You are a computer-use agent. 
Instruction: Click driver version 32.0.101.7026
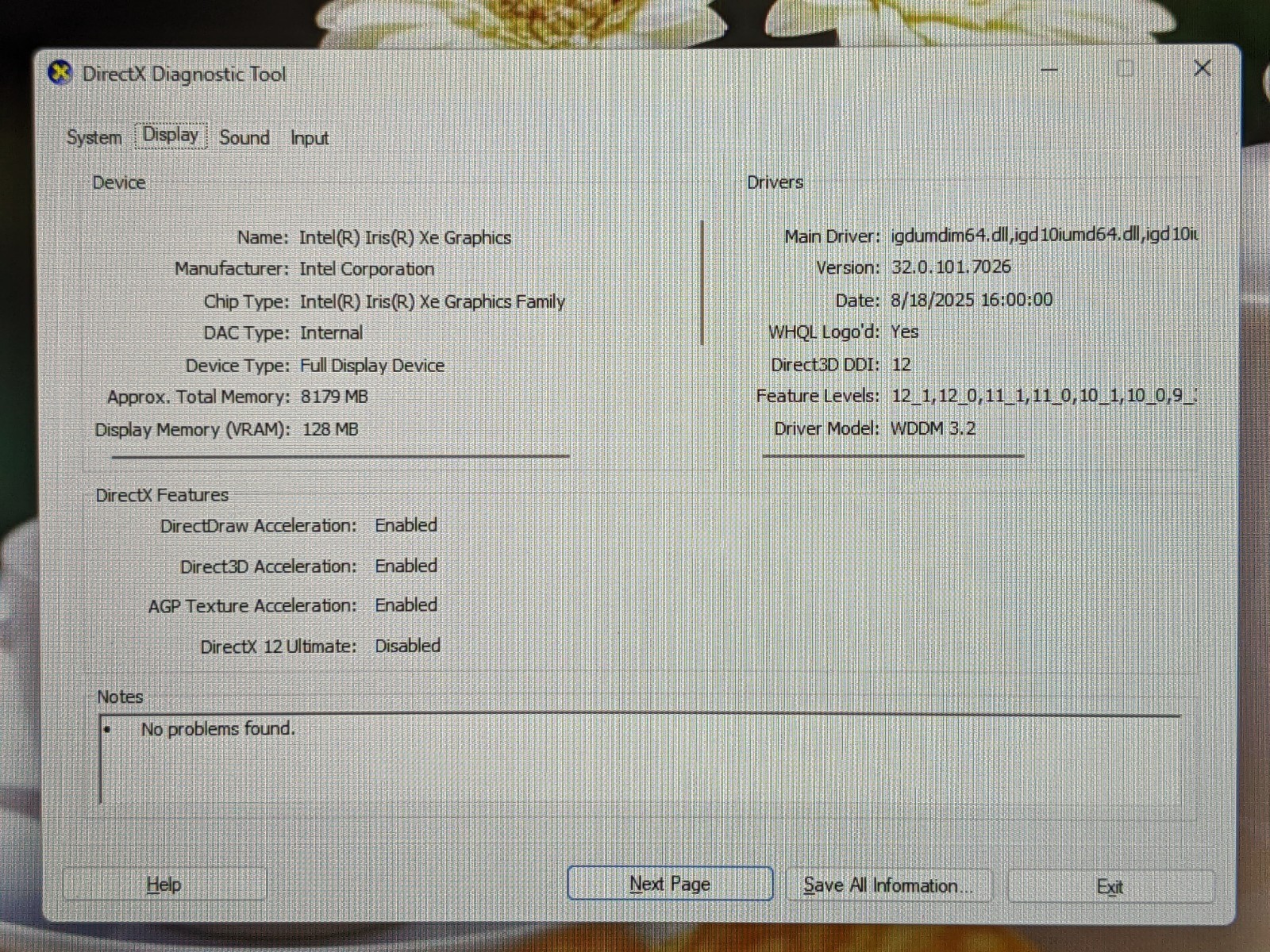[951, 267]
